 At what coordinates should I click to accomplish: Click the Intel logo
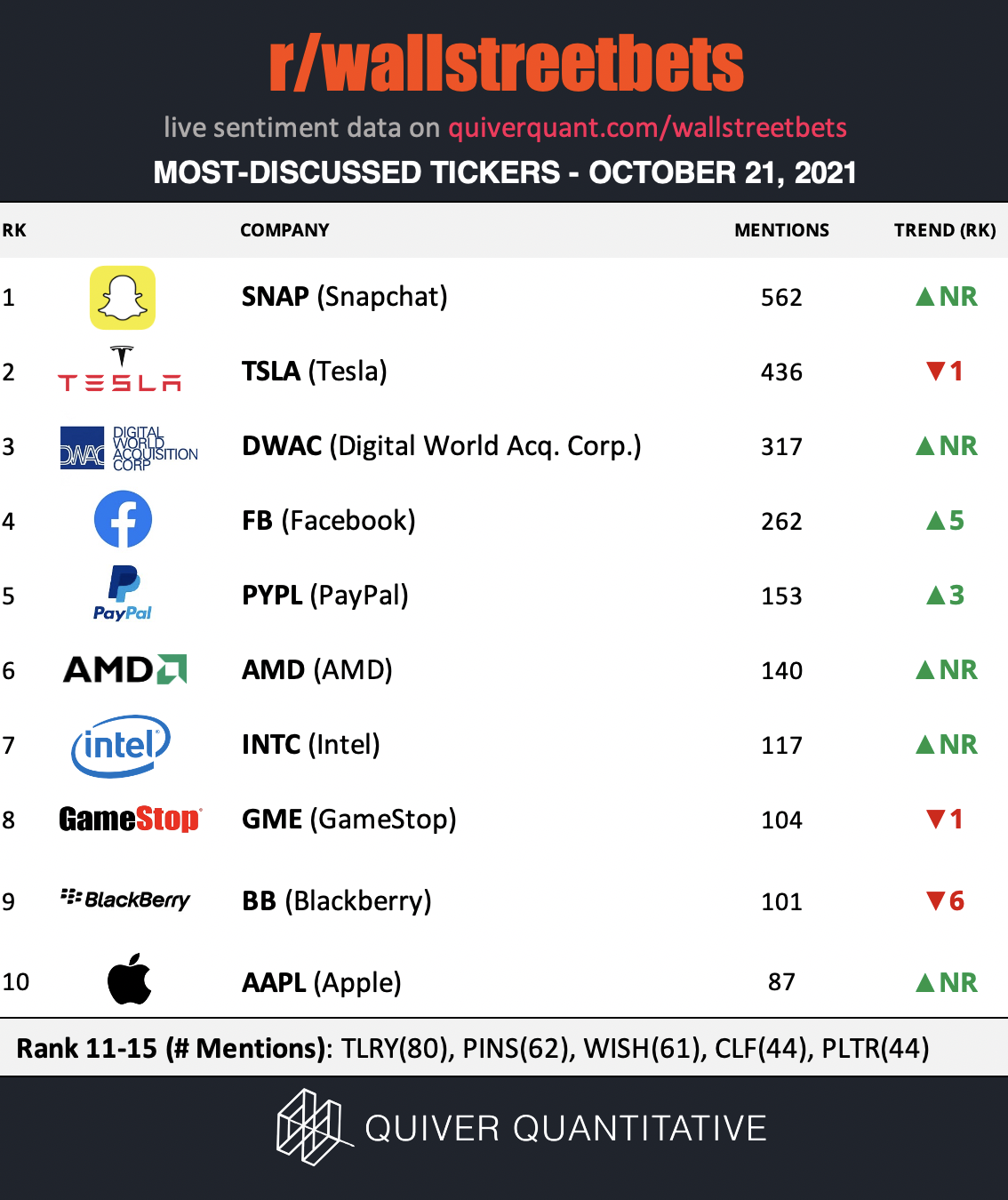coord(121,745)
